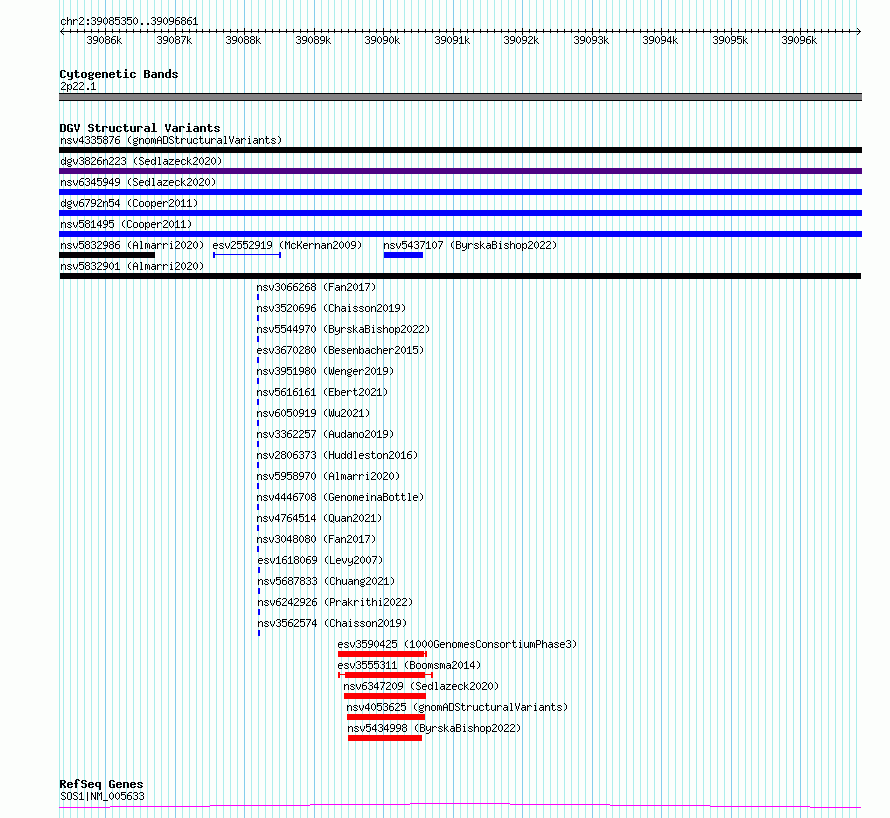
Task: Click the black nsv4335876 variant bar
Action: click(460, 150)
